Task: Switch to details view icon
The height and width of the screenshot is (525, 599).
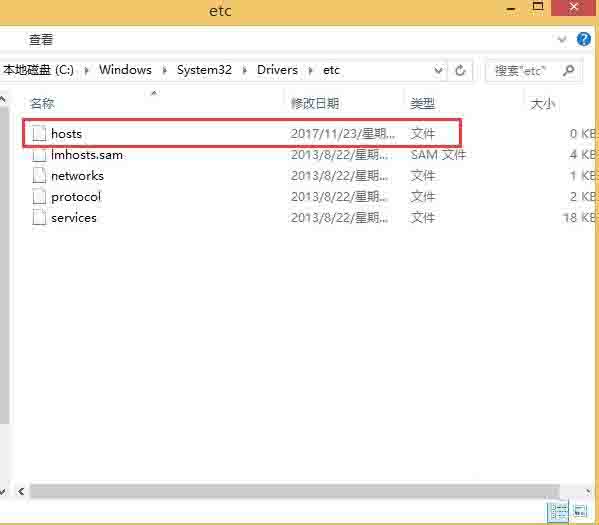Action: coord(558,510)
